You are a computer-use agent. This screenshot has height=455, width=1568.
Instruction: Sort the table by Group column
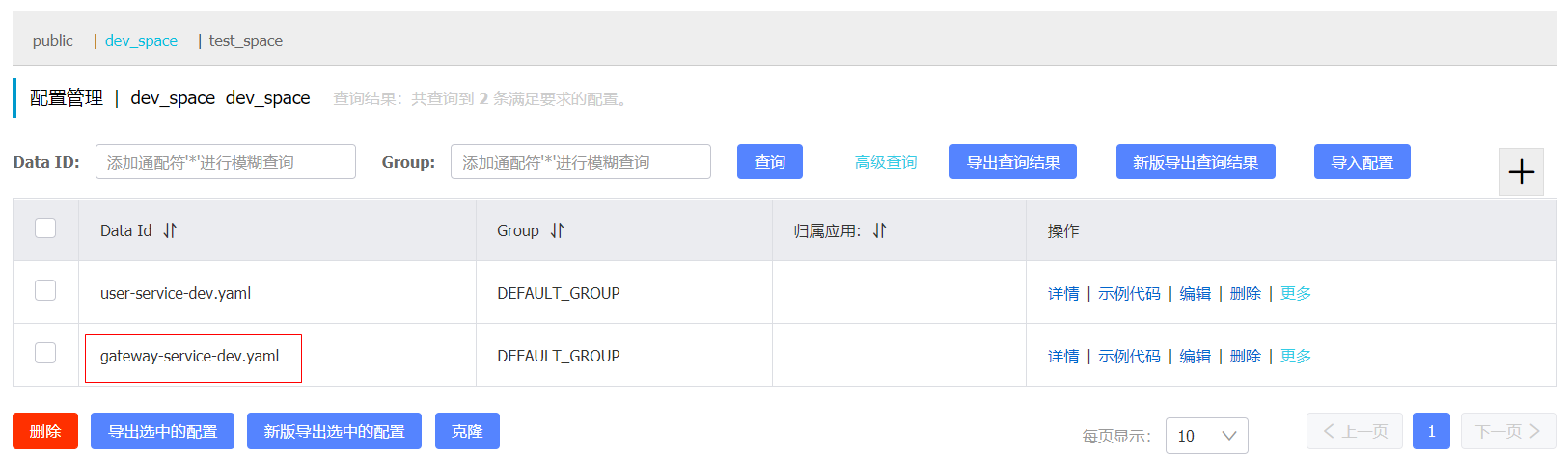pos(557,230)
